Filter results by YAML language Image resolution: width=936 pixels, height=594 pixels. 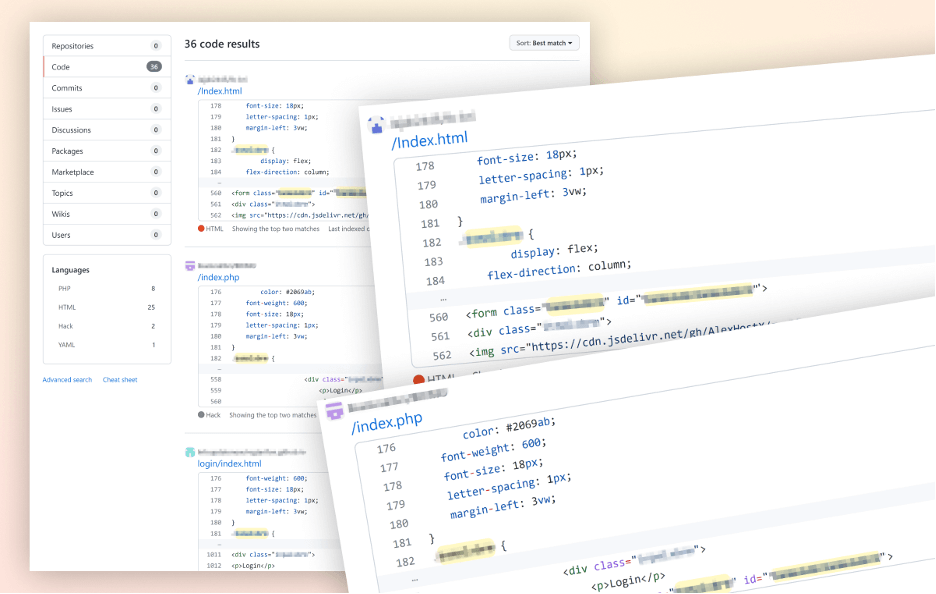coord(66,345)
